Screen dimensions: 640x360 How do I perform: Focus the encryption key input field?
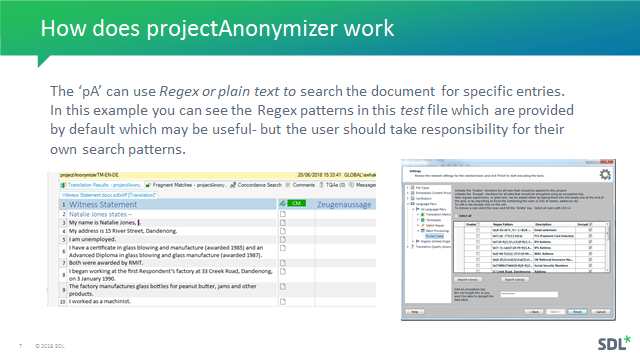pyautogui.click(x=529, y=294)
